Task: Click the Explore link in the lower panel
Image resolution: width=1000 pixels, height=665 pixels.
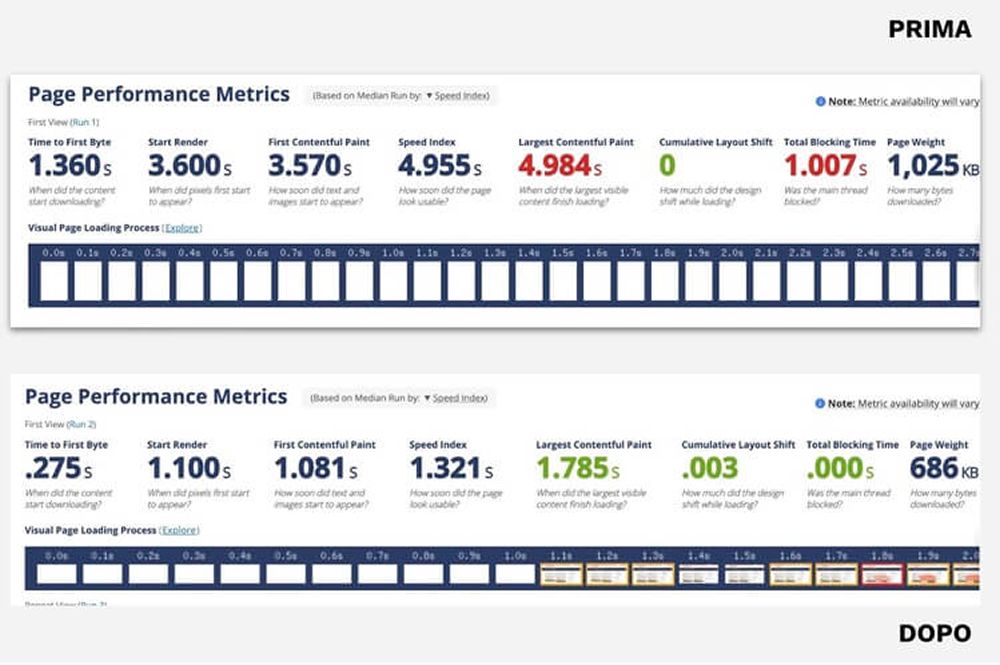Action: point(180,530)
